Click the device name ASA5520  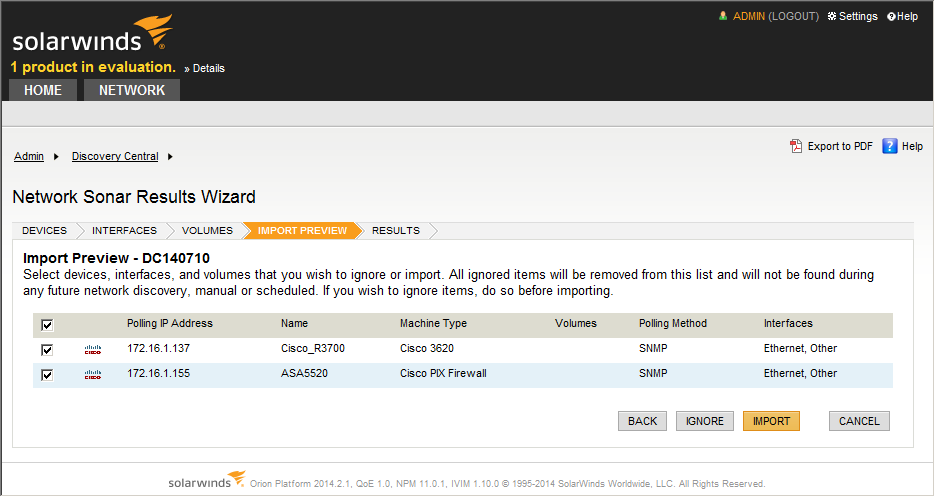click(x=305, y=373)
